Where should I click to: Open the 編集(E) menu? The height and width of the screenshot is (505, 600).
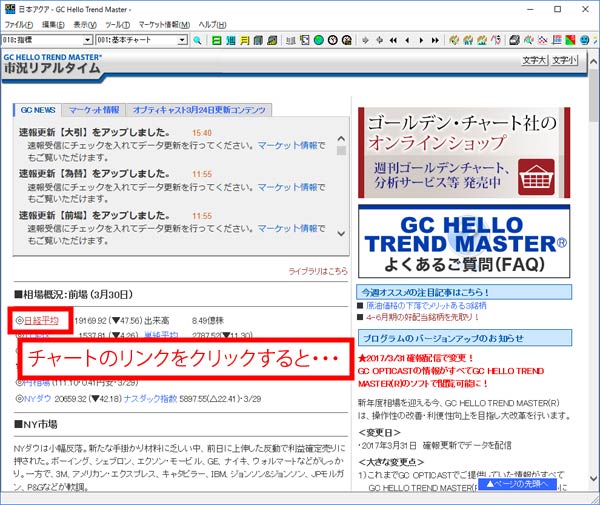point(53,25)
